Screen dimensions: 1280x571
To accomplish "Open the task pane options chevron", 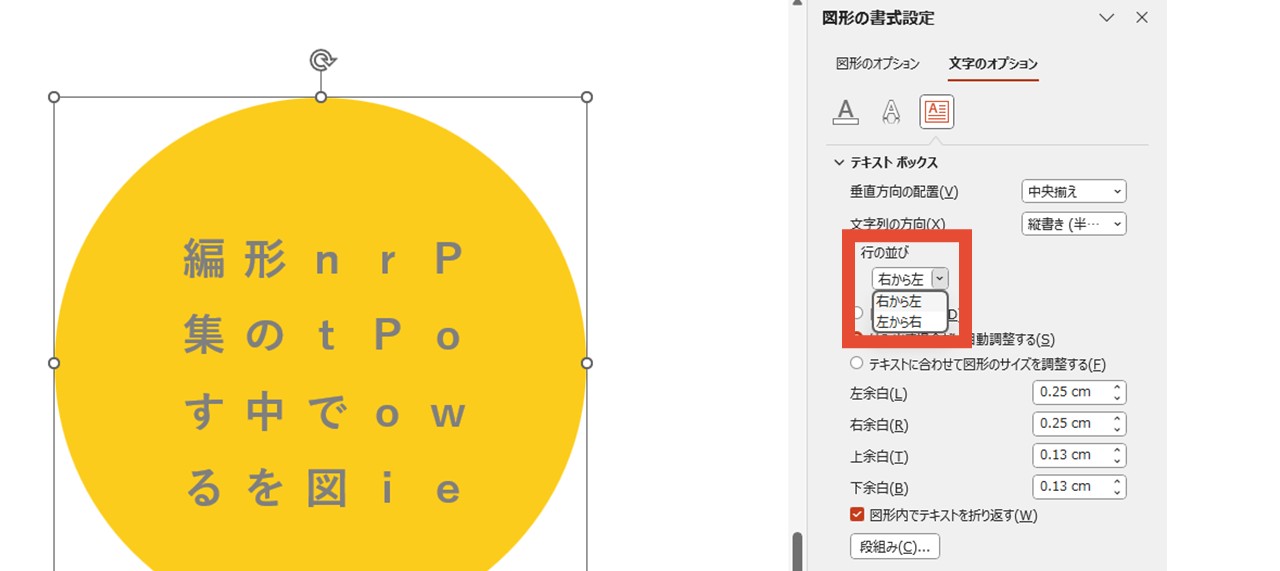I will [1106, 18].
